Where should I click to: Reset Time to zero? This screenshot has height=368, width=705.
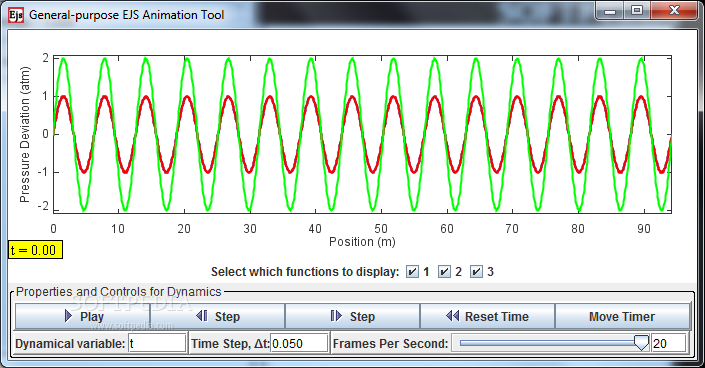click(x=487, y=316)
